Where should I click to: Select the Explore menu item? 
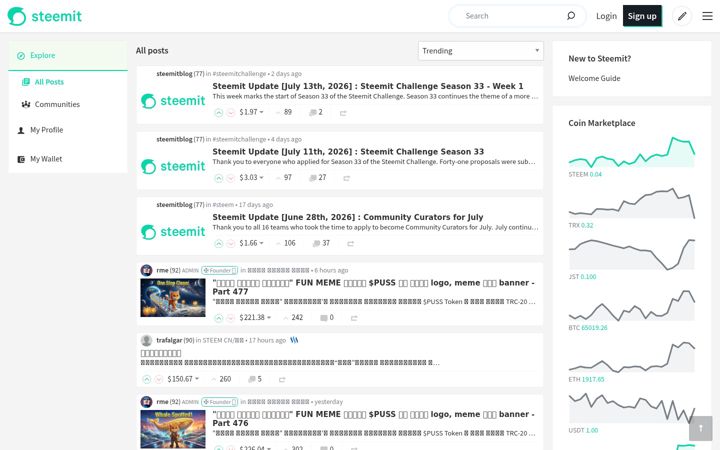[x=68, y=56]
